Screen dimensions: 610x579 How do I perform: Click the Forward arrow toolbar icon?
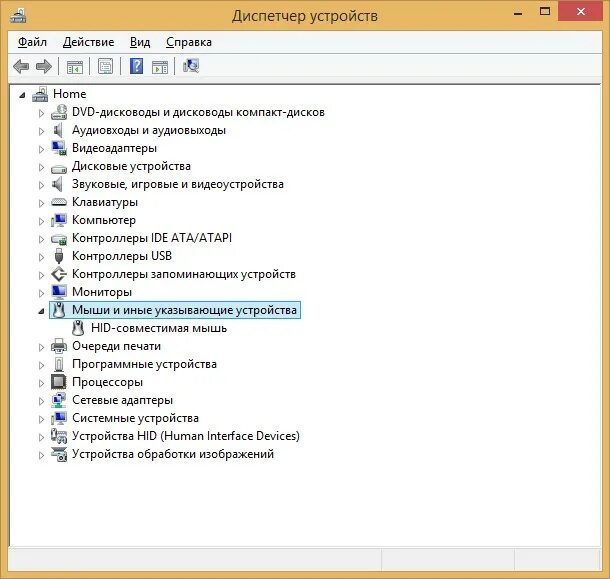(x=44, y=67)
